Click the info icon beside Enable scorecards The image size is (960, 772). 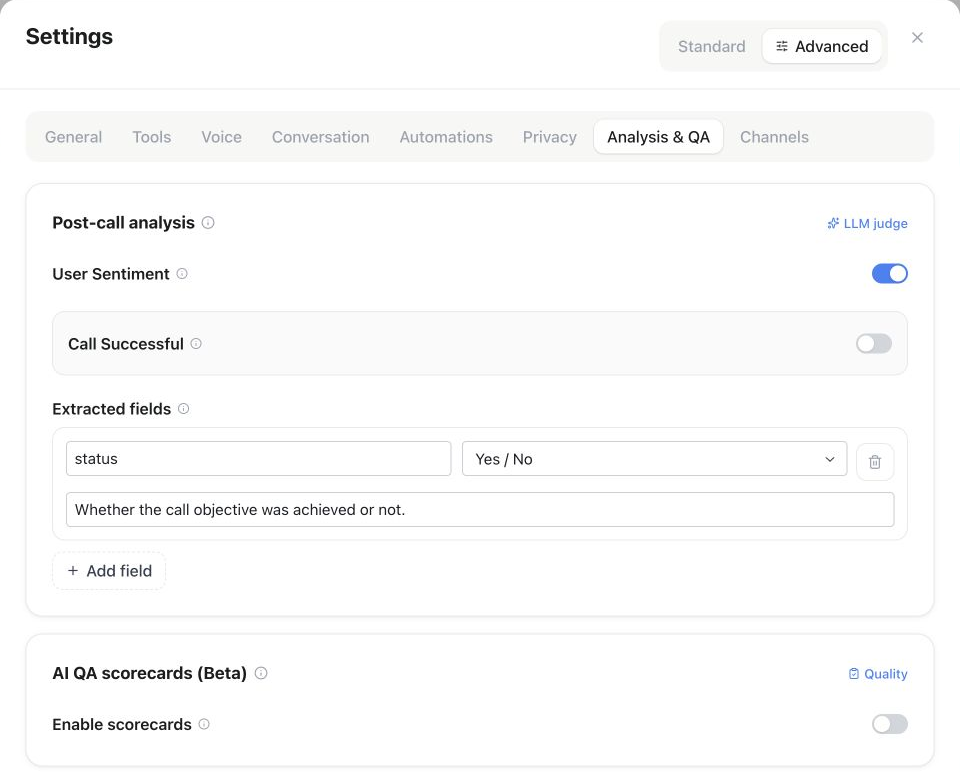coord(204,724)
